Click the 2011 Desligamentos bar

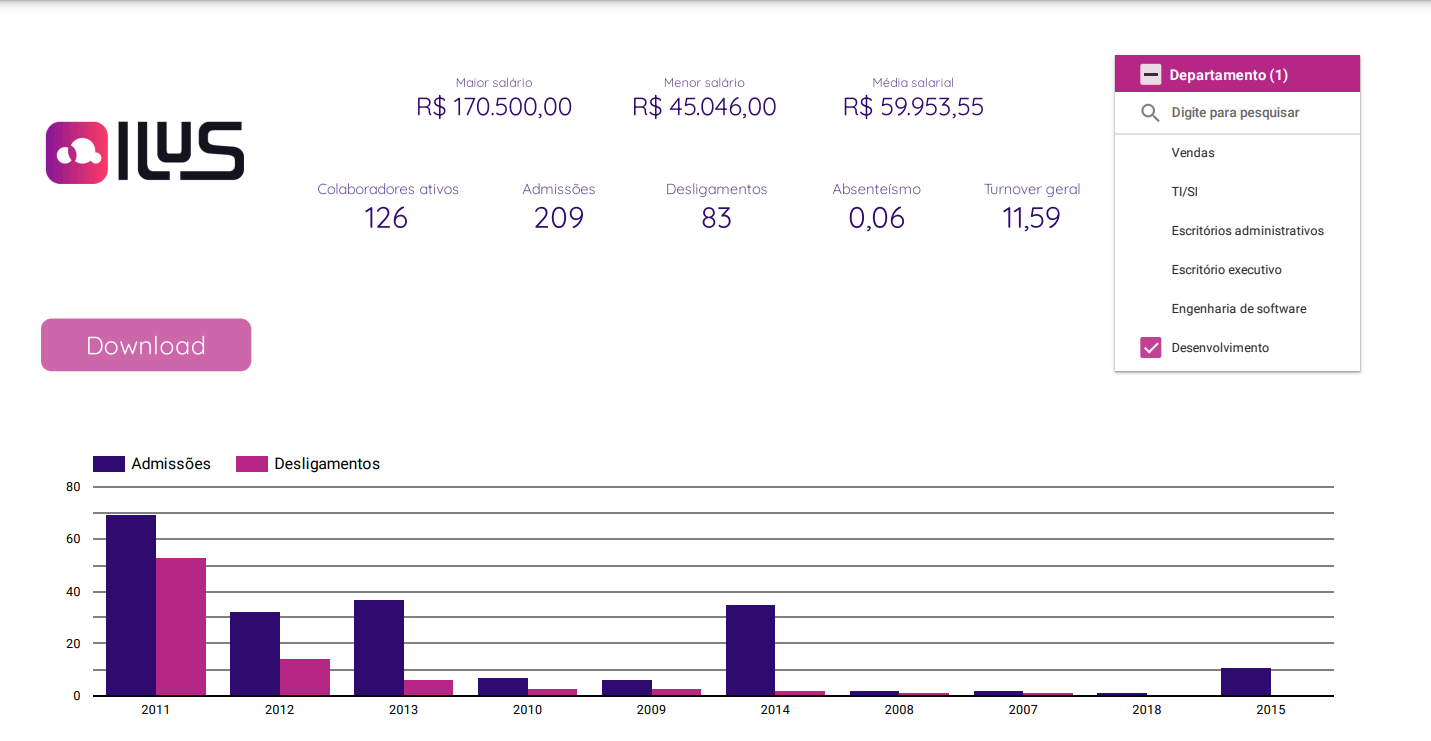181,627
